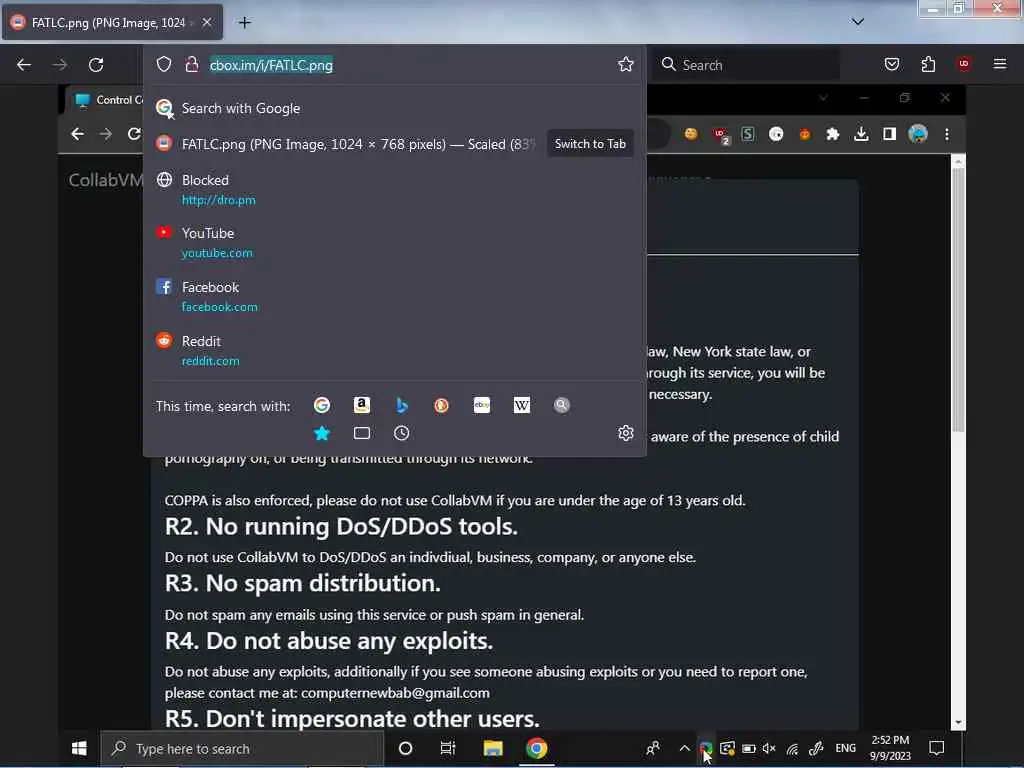Open a new Firefox tab
1024x768 pixels.
[244, 22]
